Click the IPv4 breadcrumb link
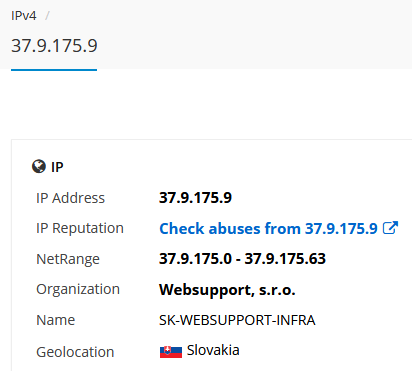The width and height of the screenshot is (412, 371). [24, 16]
